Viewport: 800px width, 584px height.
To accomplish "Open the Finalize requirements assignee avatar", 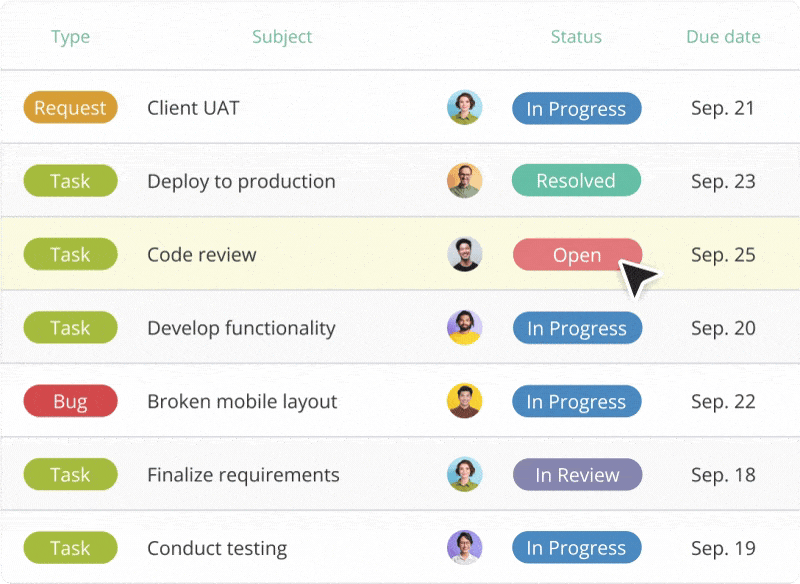I will tap(464, 475).
